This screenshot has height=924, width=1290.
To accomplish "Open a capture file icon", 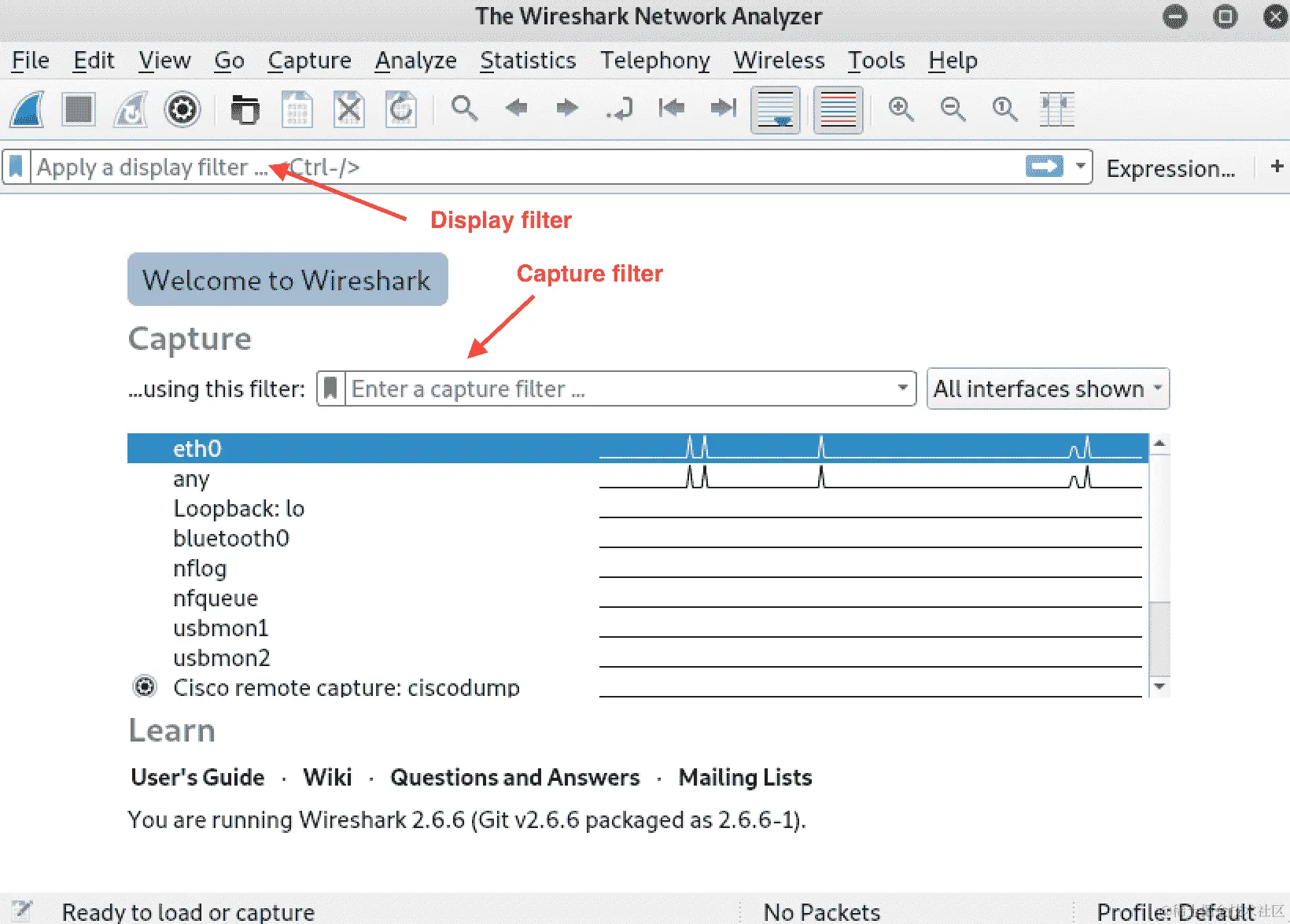I will (245, 109).
